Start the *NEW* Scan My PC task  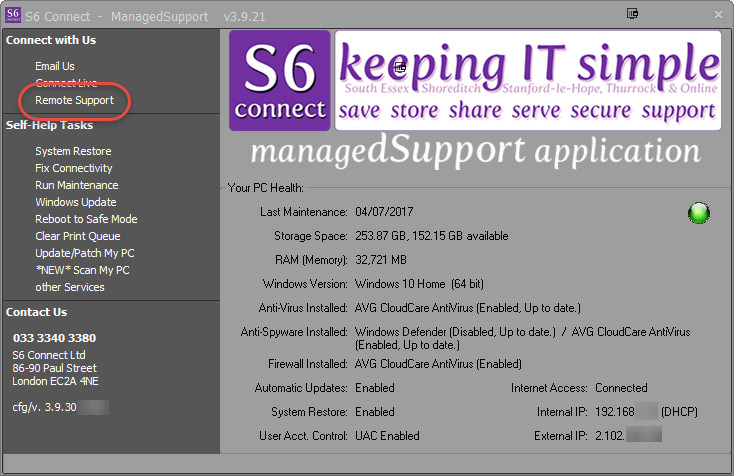tap(82, 270)
